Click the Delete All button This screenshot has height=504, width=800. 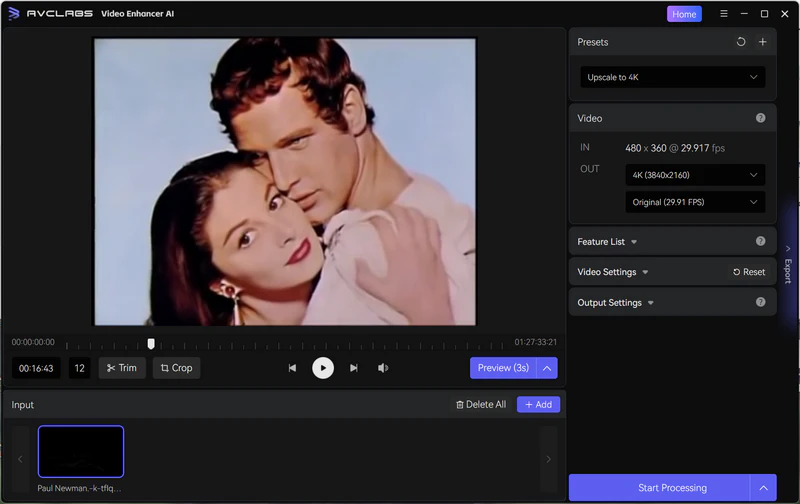point(481,405)
